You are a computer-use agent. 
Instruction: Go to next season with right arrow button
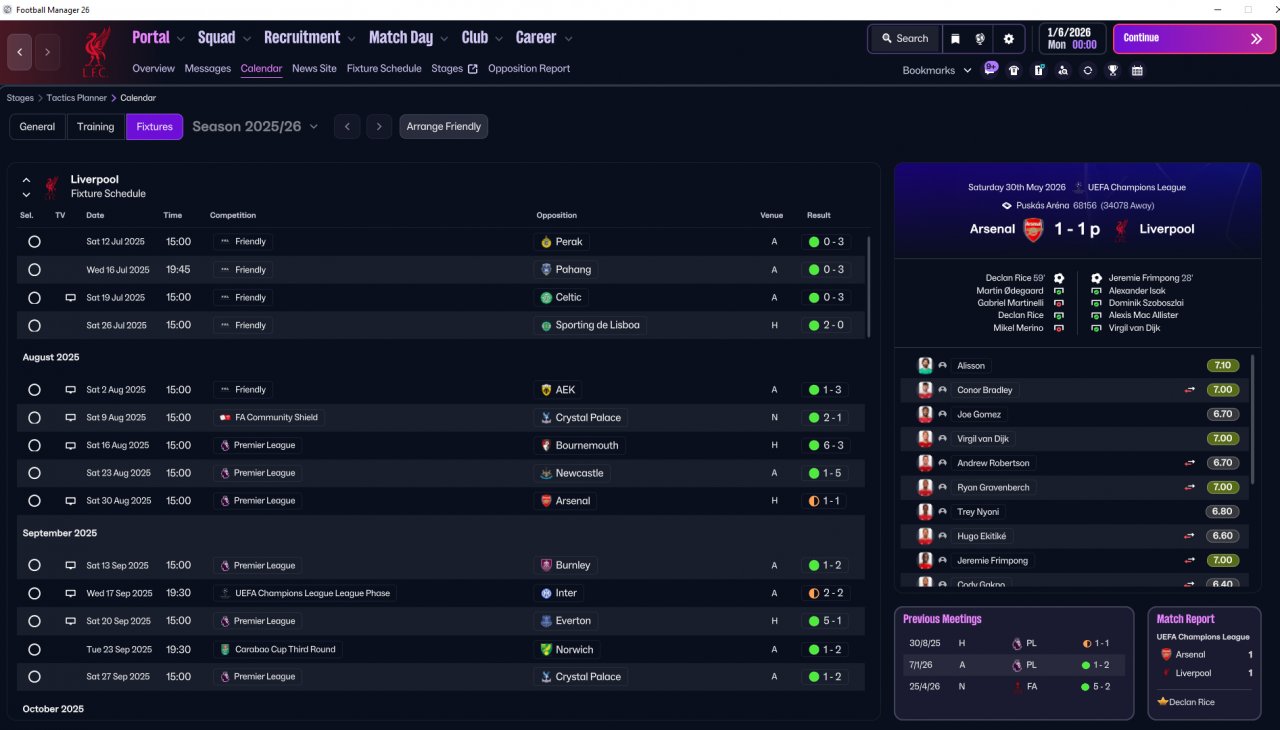coord(378,127)
